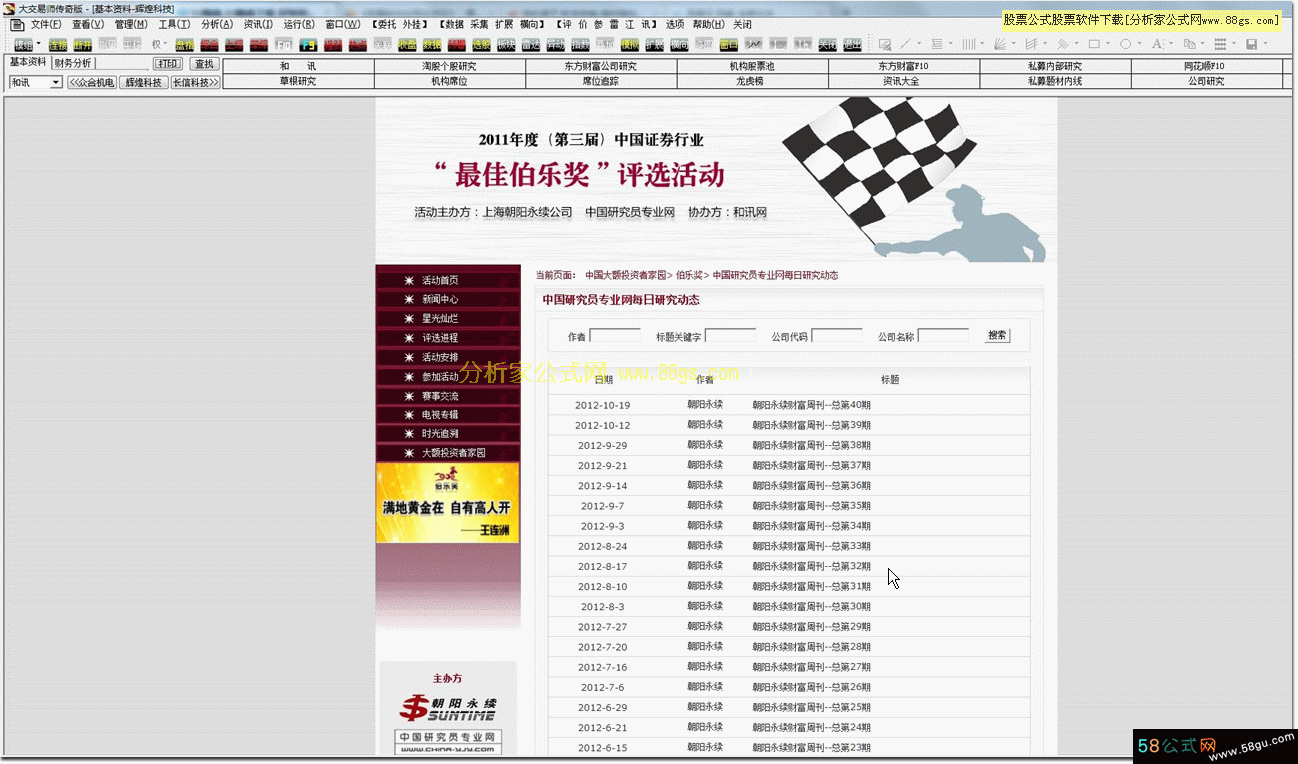1298x764 pixels.
Task: Open 东方财富F10 source cell
Action: click(x=903, y=66)
